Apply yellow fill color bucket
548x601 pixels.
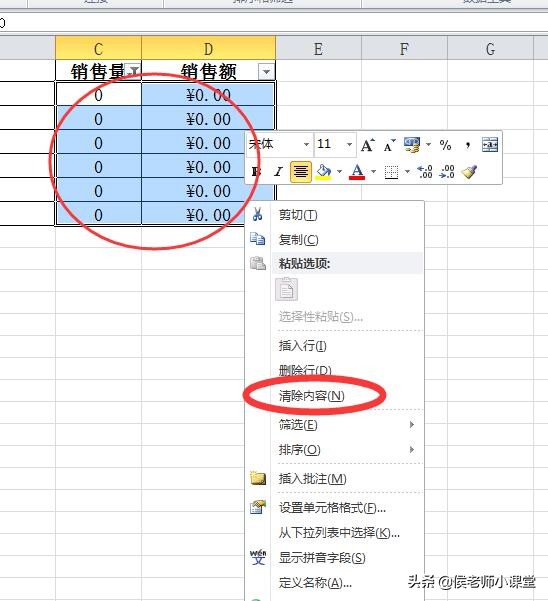click(324, 171)
